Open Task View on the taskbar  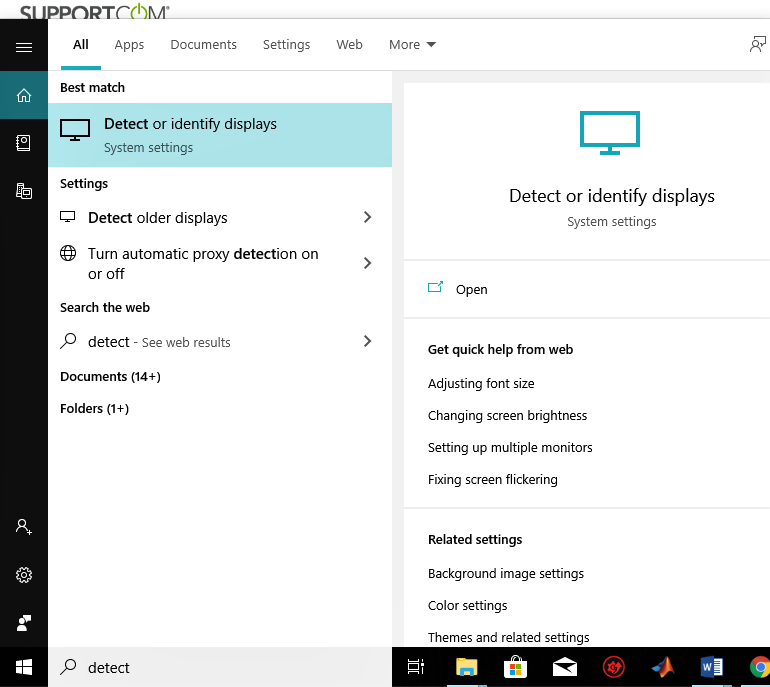pos(416,666)
